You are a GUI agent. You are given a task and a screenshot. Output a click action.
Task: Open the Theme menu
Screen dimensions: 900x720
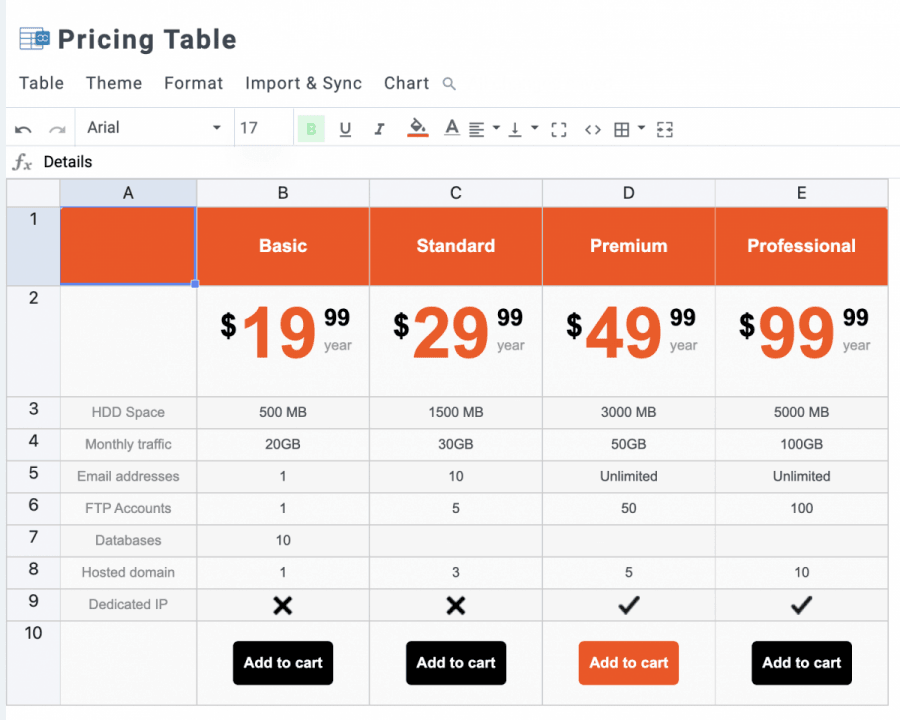[x=113, y=83]
